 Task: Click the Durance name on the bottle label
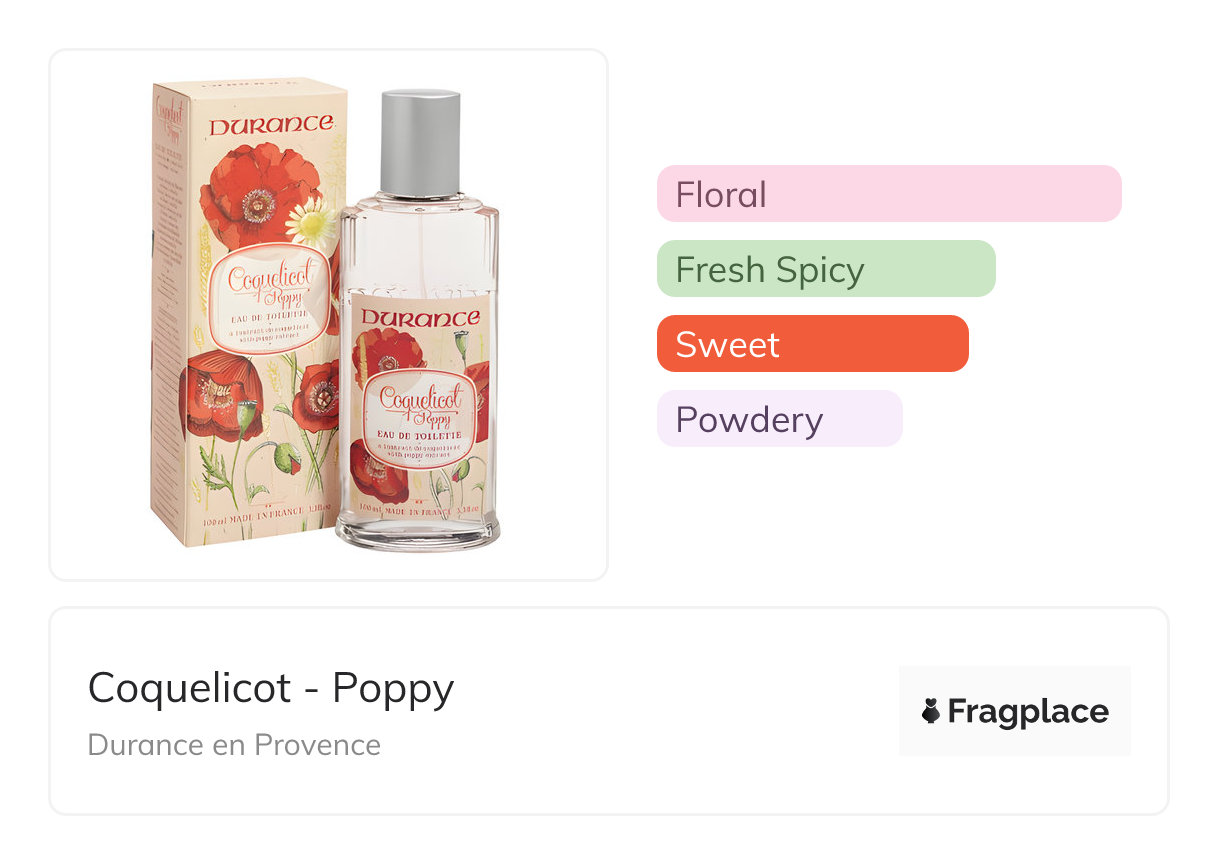[420, 318]
